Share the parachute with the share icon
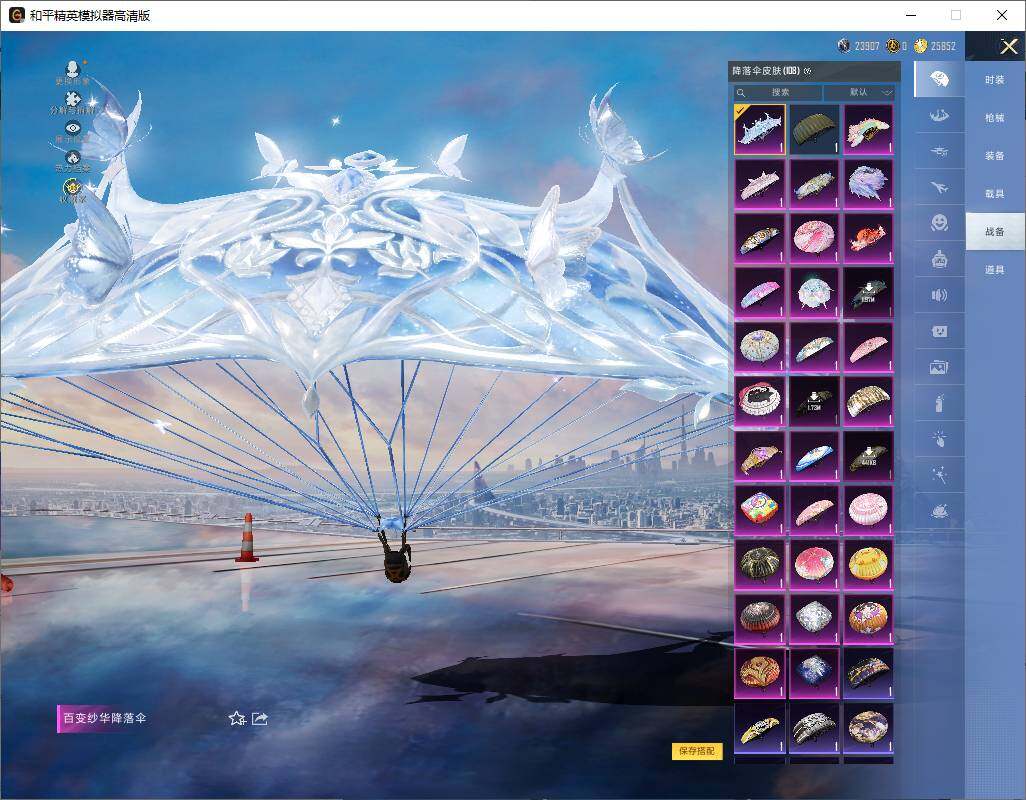 pyautogui.click(x=260, y=718)
